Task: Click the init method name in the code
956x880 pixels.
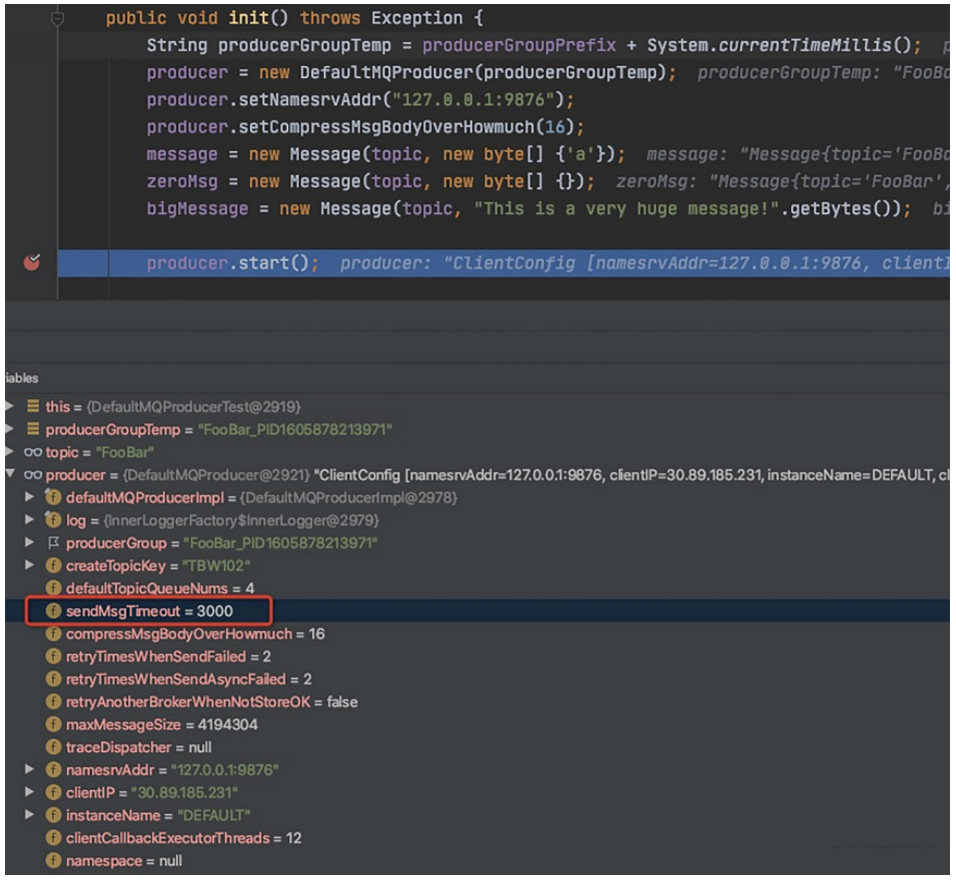Action: 248,18
